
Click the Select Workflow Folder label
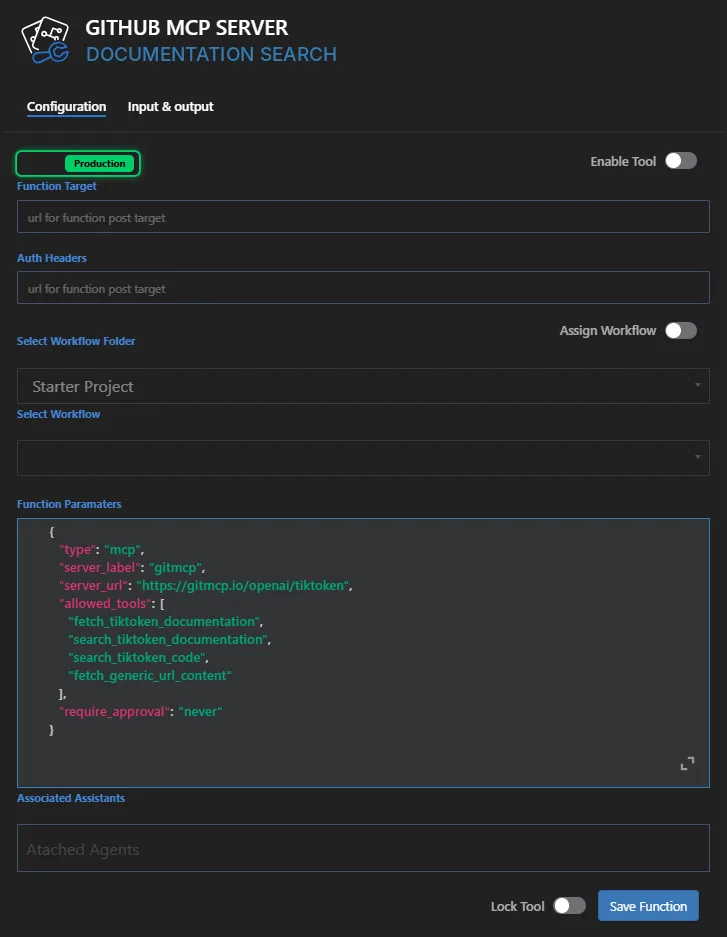pyautogui.click(x=76, y=341)
